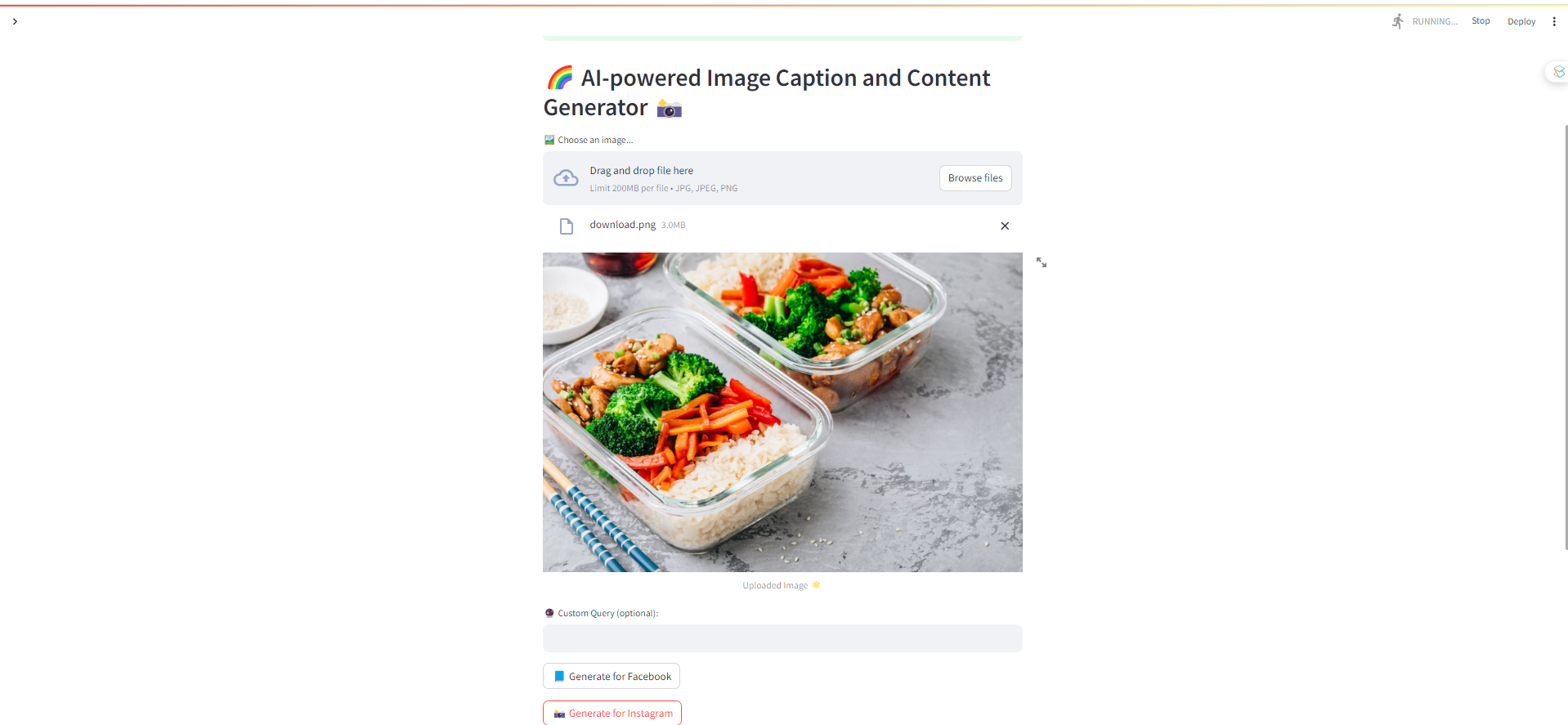Click the download.png file document icon
This screenshot has height=725, width=1568.
(566, 226)
